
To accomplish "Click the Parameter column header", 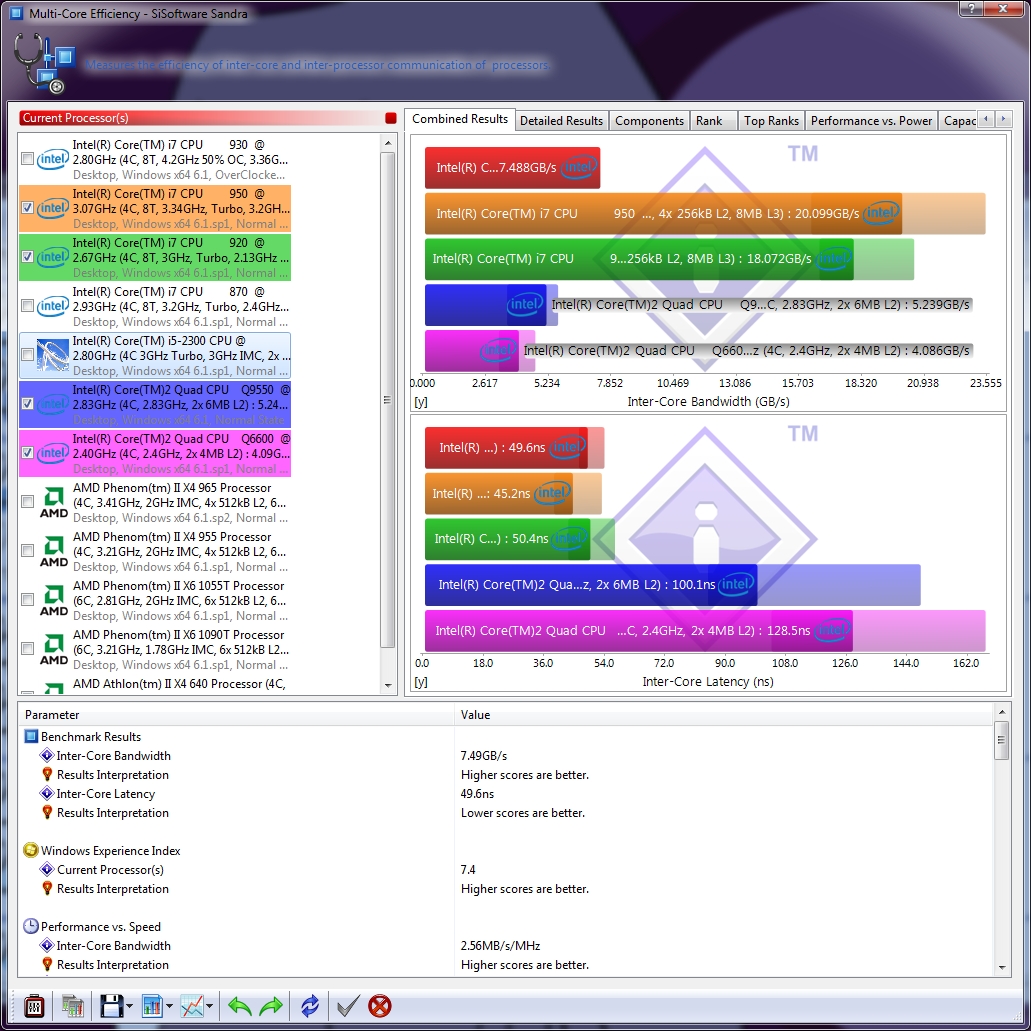I will (237, 715).
